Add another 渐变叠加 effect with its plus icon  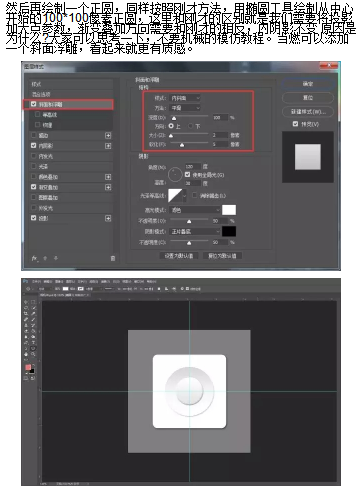click(108, 187)
